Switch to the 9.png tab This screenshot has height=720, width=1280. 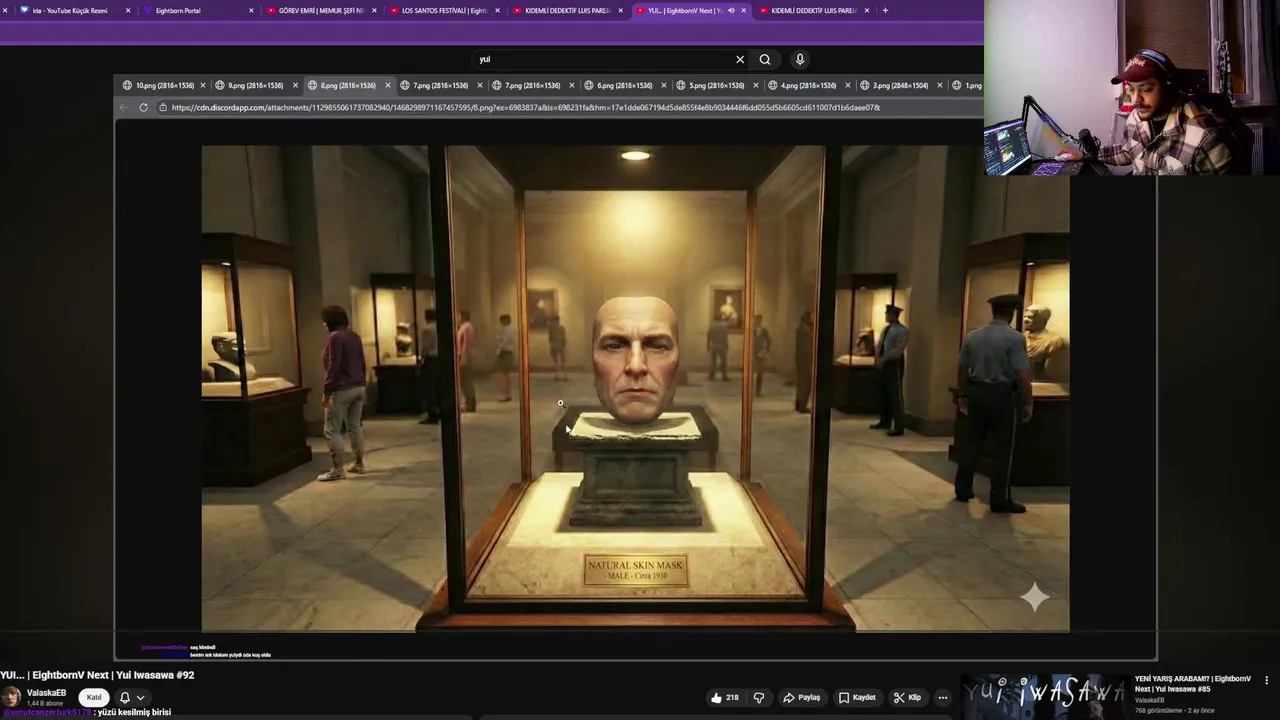click(x=255, y=85)
